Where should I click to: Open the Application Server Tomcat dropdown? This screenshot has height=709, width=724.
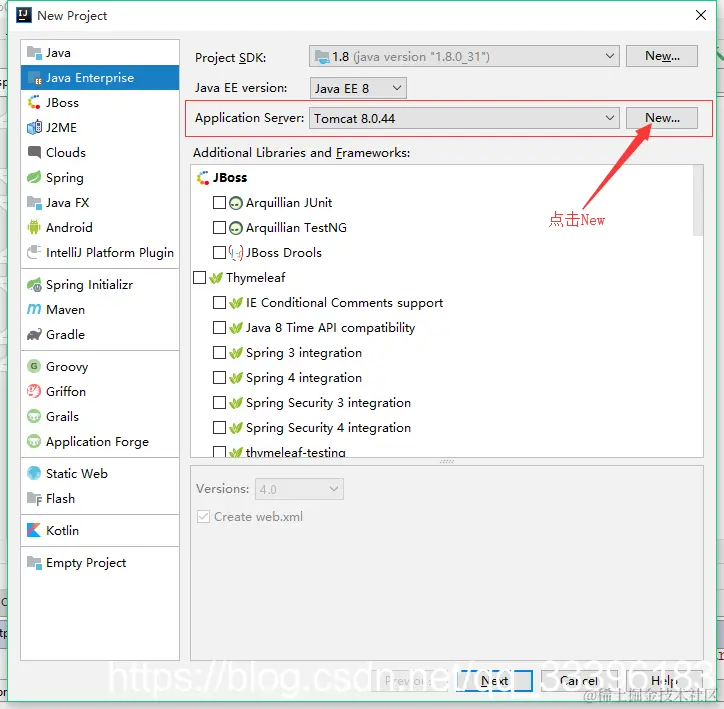pyautogui.click(x=464, y=118)
